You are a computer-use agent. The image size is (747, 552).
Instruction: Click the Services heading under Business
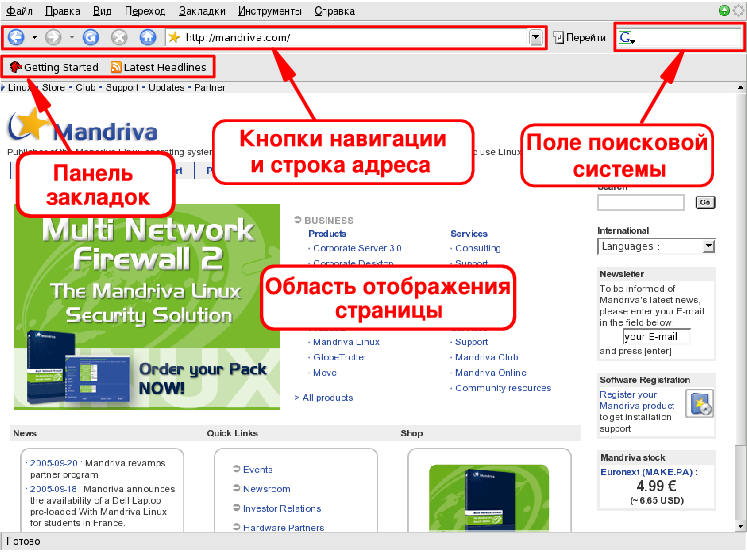[469, 233]
